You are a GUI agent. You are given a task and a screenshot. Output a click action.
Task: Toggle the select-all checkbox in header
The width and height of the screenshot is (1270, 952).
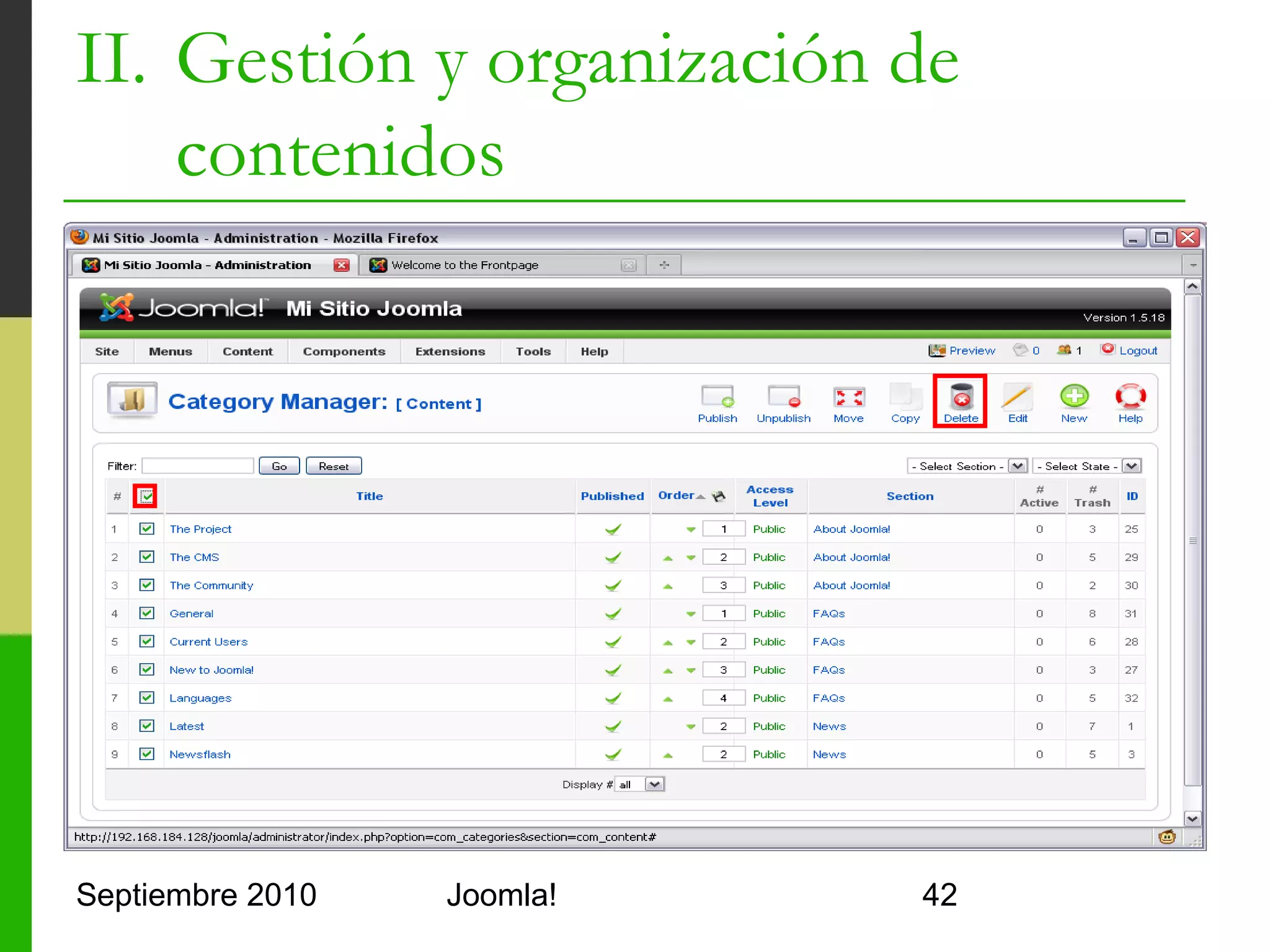[146, 496]
